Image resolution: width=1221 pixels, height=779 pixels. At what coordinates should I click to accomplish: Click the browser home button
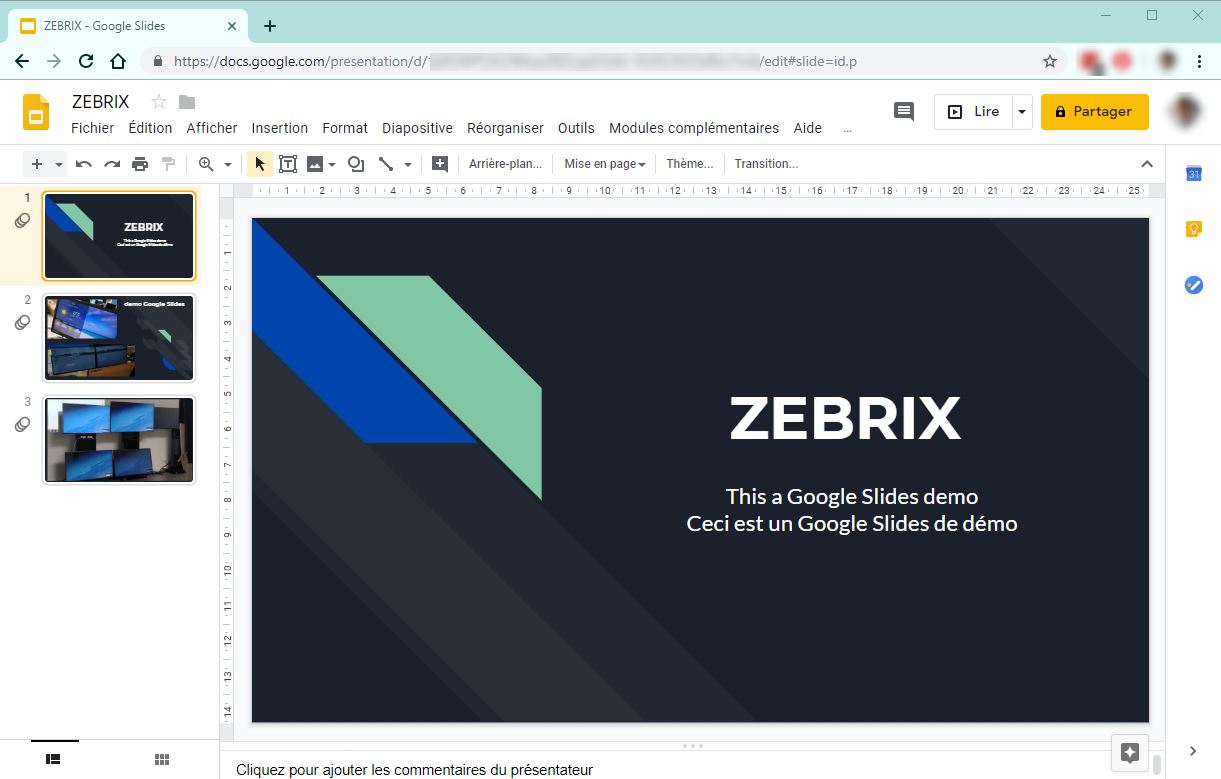tap(118, 61)
